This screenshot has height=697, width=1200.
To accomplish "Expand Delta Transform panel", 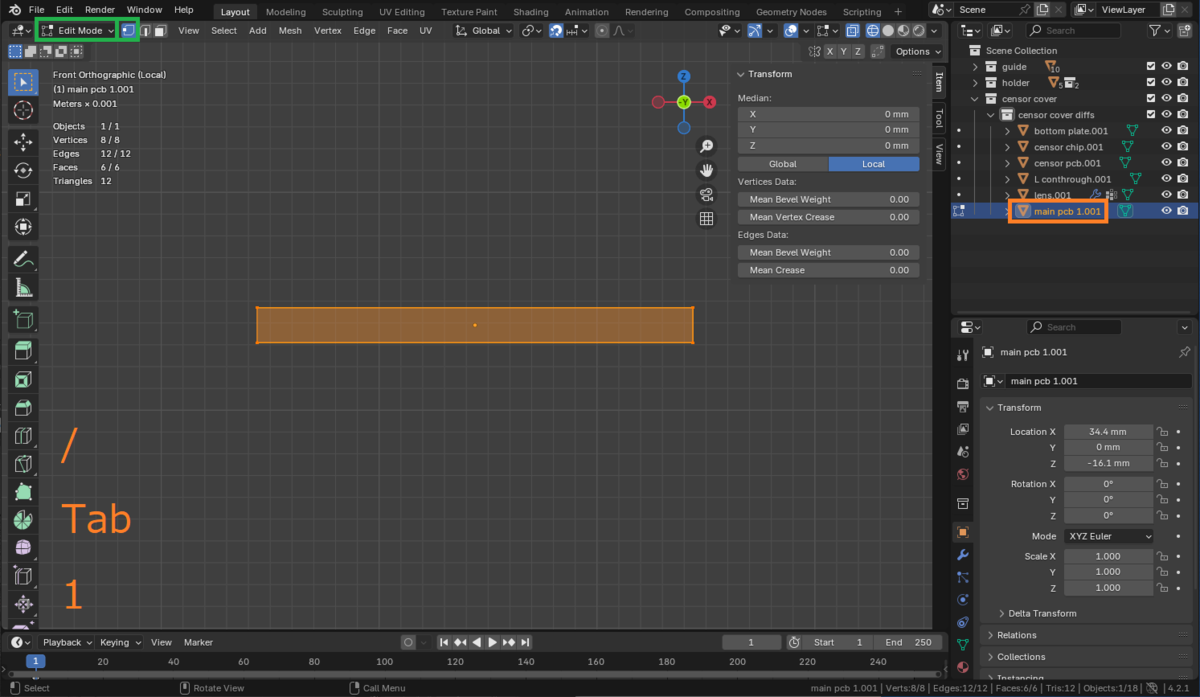I will 1039,613.
